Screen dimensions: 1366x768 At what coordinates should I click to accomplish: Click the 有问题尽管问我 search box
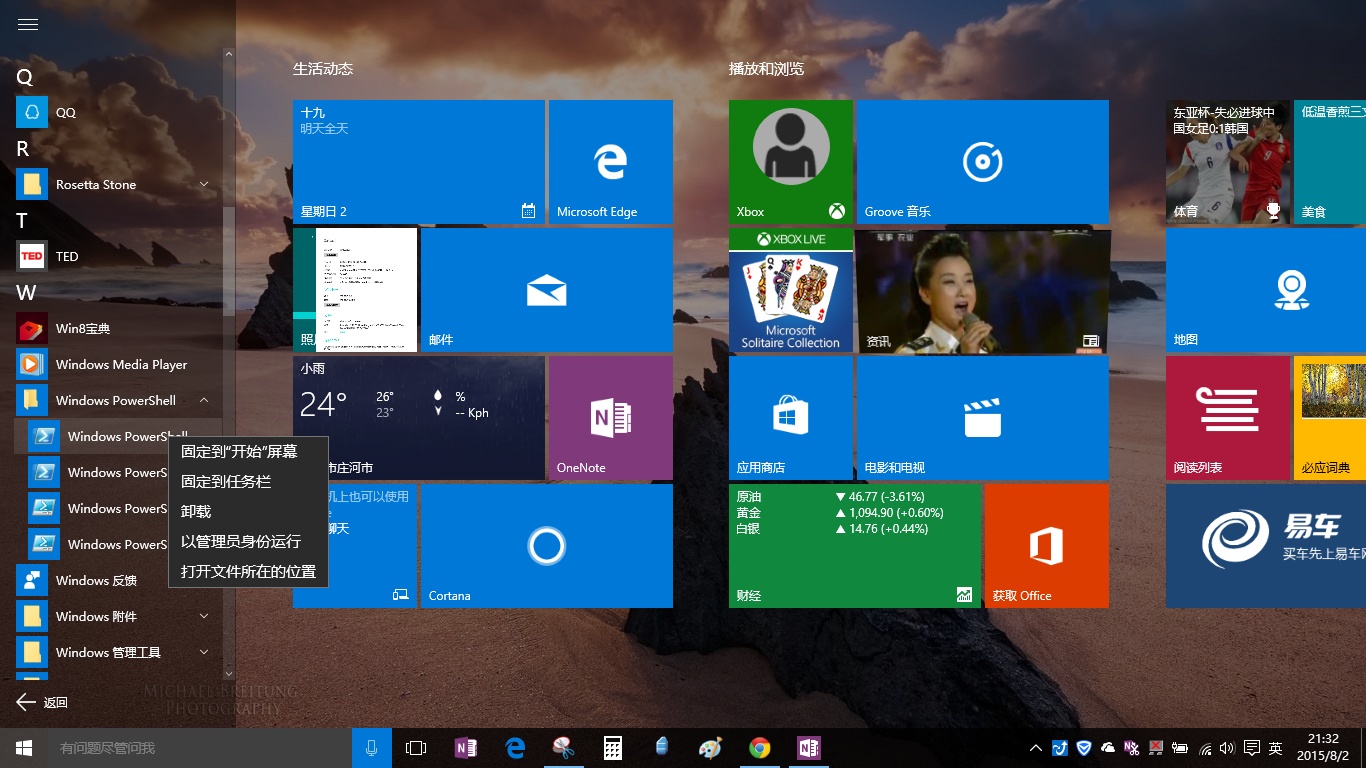click(x=200, y=748)
